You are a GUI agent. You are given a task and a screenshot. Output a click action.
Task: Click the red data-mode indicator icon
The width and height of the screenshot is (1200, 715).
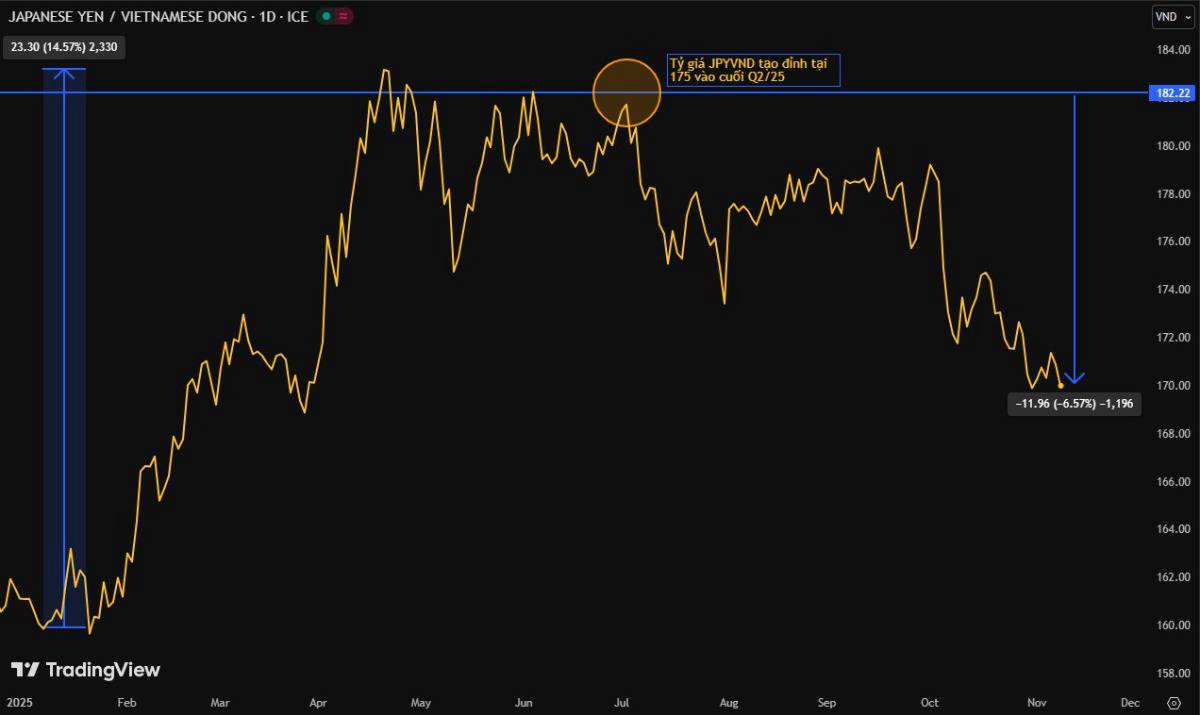pyautogui.click(x=344, y=16)
